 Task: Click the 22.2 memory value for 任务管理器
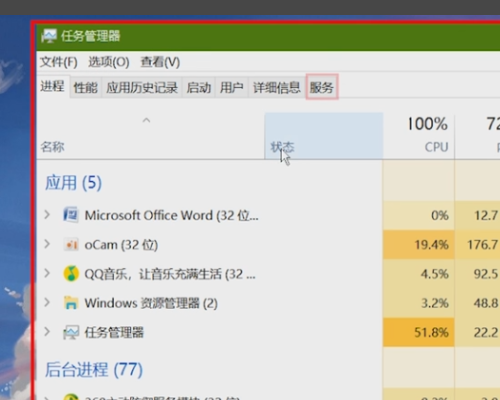point(486,333)
